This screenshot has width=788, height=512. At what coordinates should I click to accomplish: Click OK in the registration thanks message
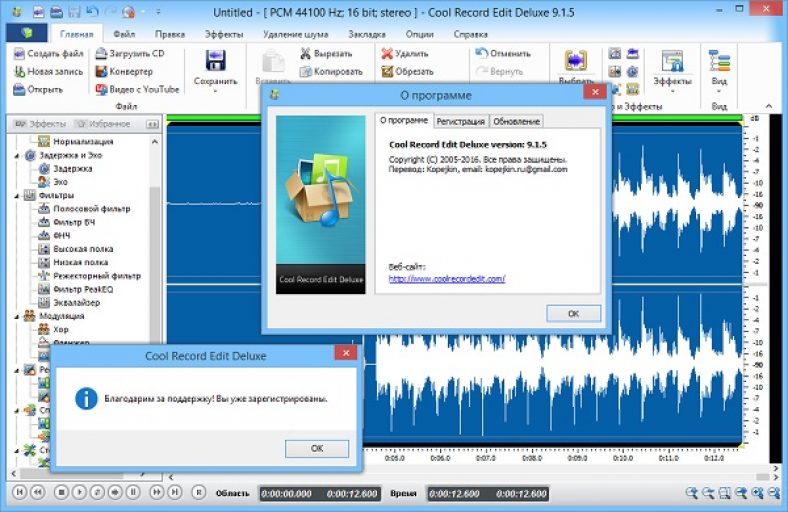coord(316,448)
